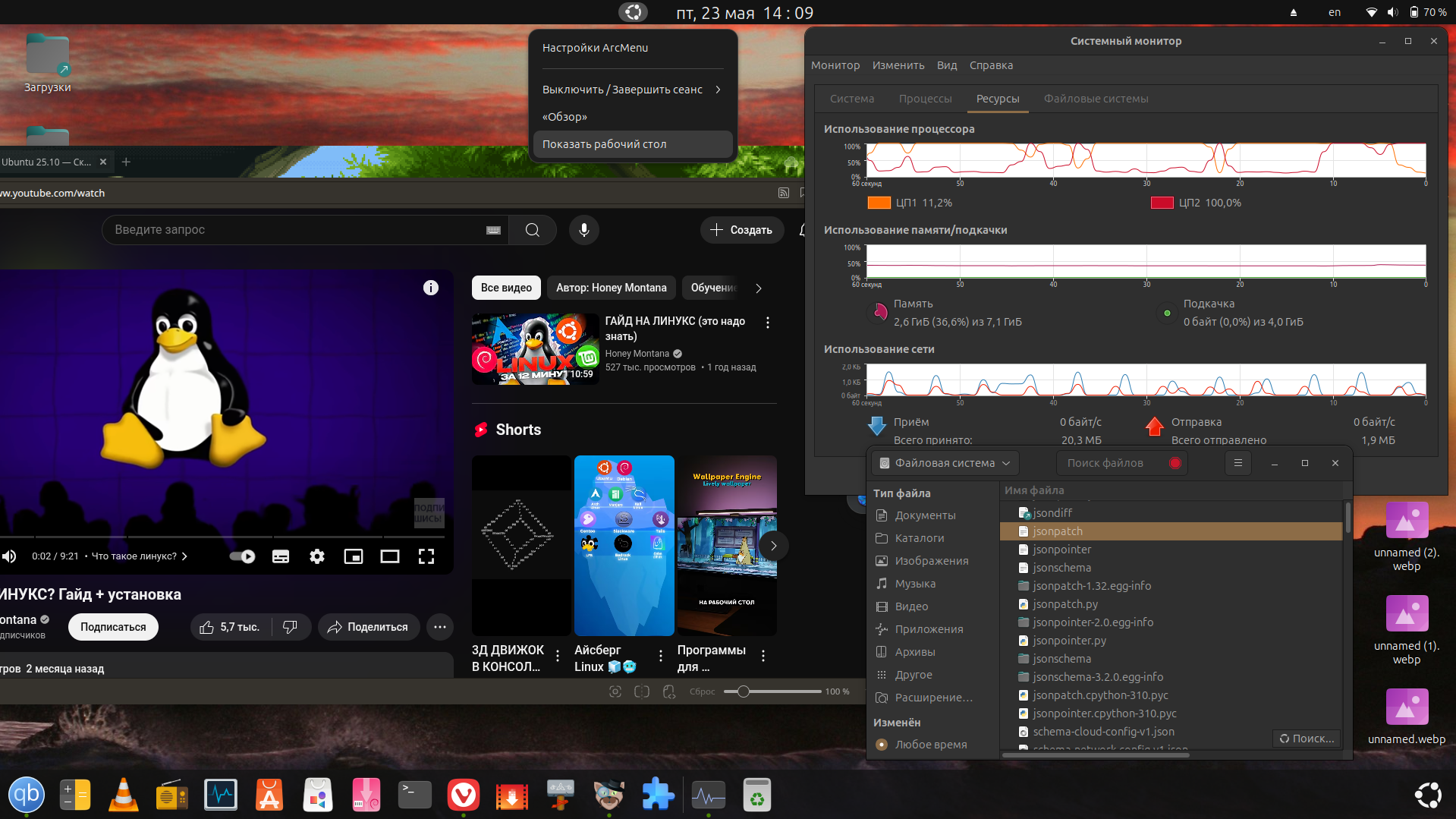Click the Подписаться button

point(113,627)
